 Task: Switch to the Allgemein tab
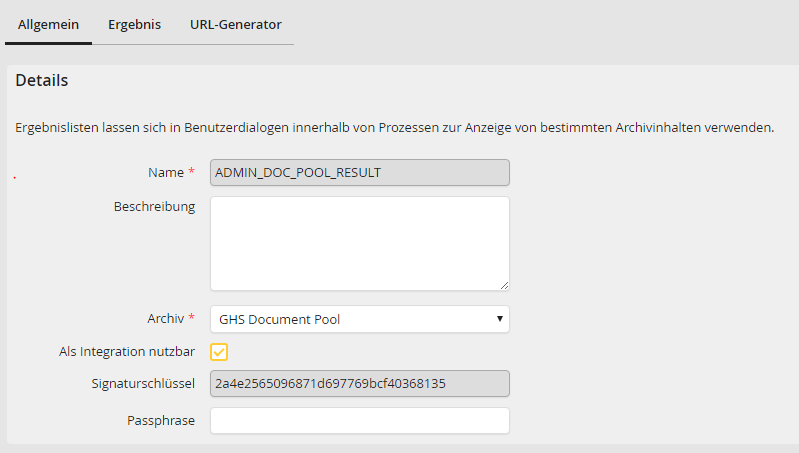pos(48,24)
